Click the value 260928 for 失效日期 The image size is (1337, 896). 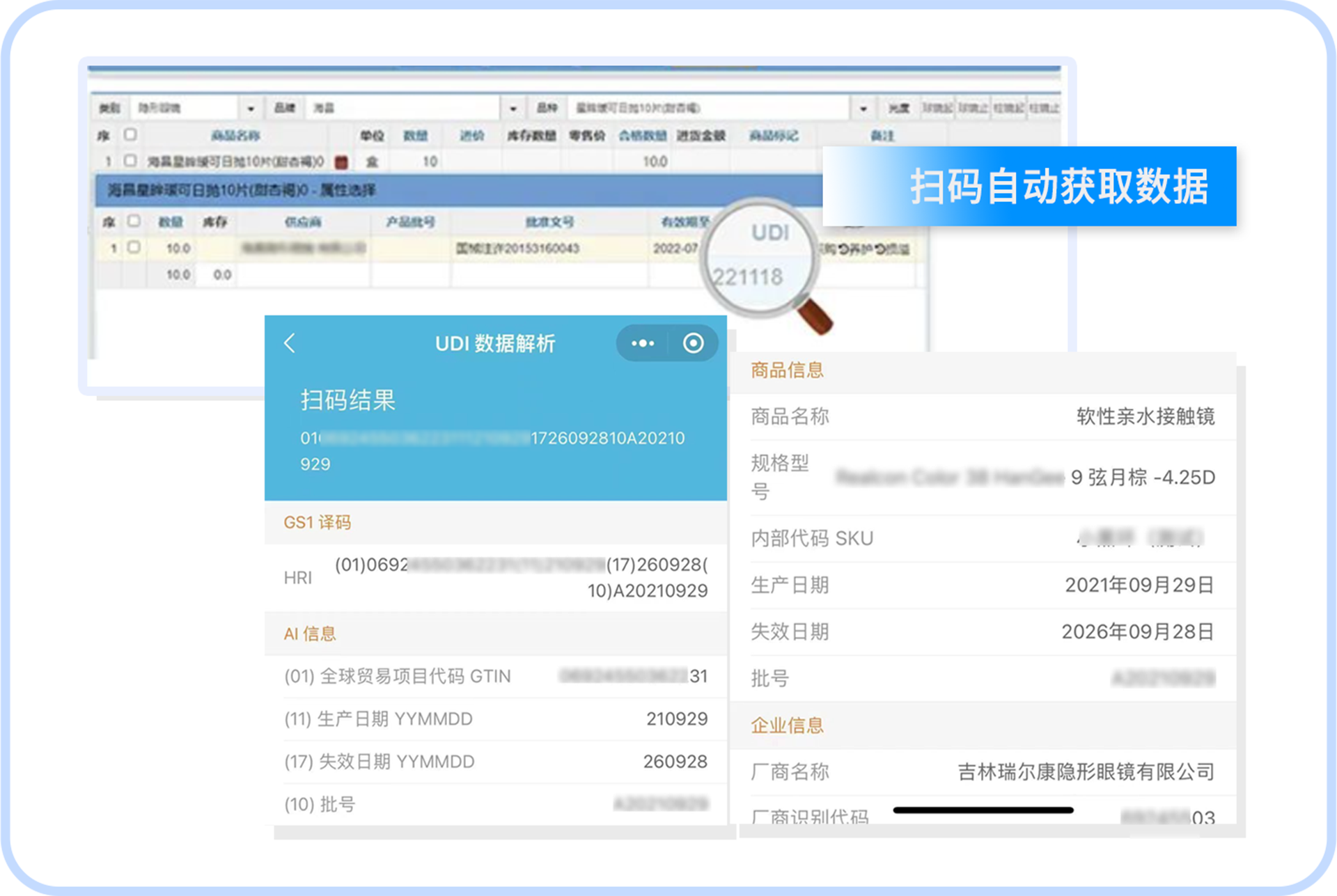tap(675, 762)
